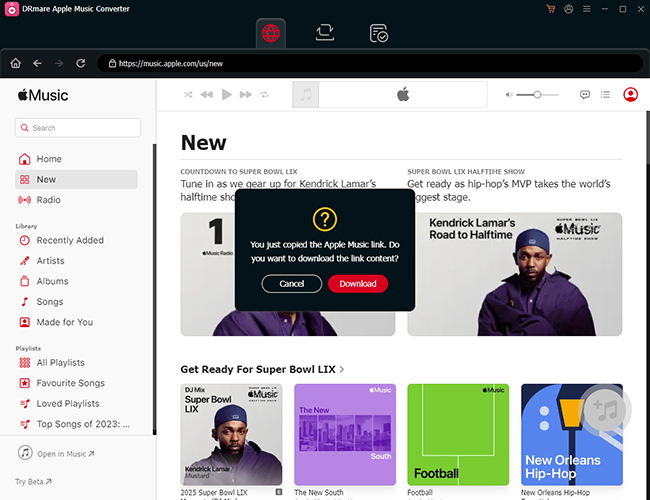Open Loved Playlists
Image resolution: width=650 pixels, height=500 pixels.
pos(76,403)
